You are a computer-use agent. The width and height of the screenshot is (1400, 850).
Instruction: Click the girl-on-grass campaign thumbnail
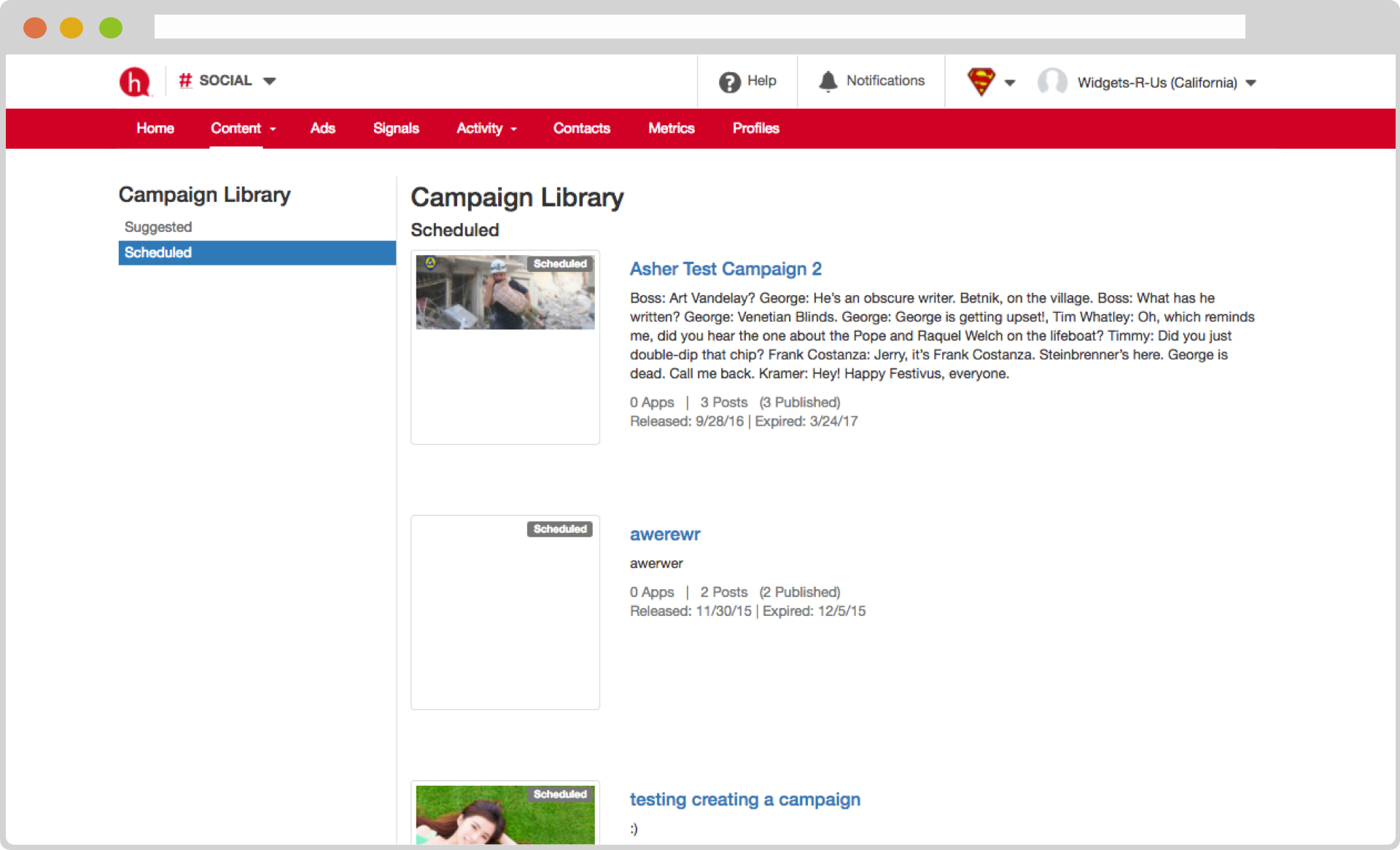(x=505, y=815)
